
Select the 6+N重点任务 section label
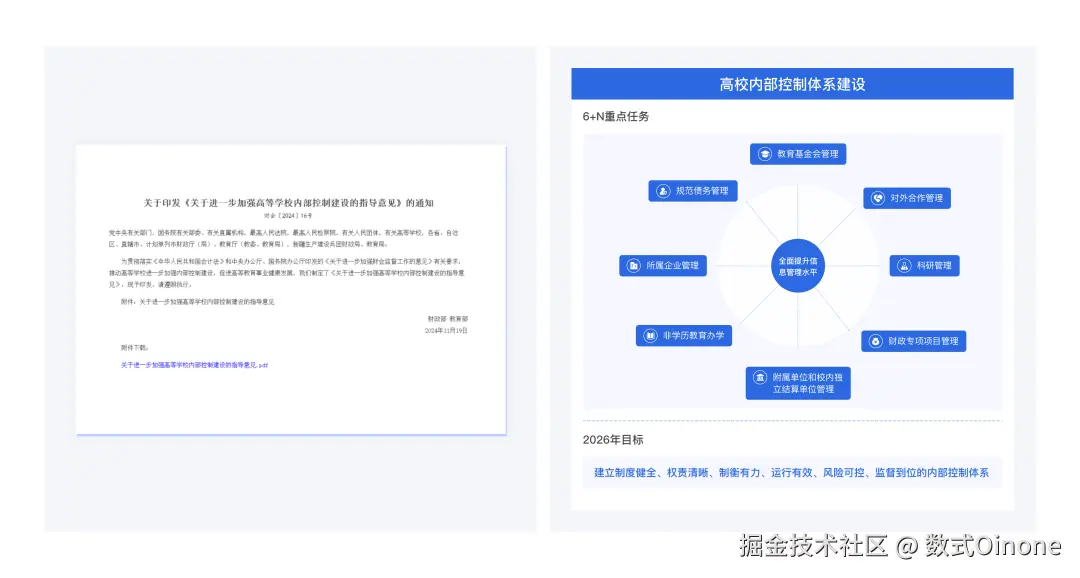pos(615,116)
